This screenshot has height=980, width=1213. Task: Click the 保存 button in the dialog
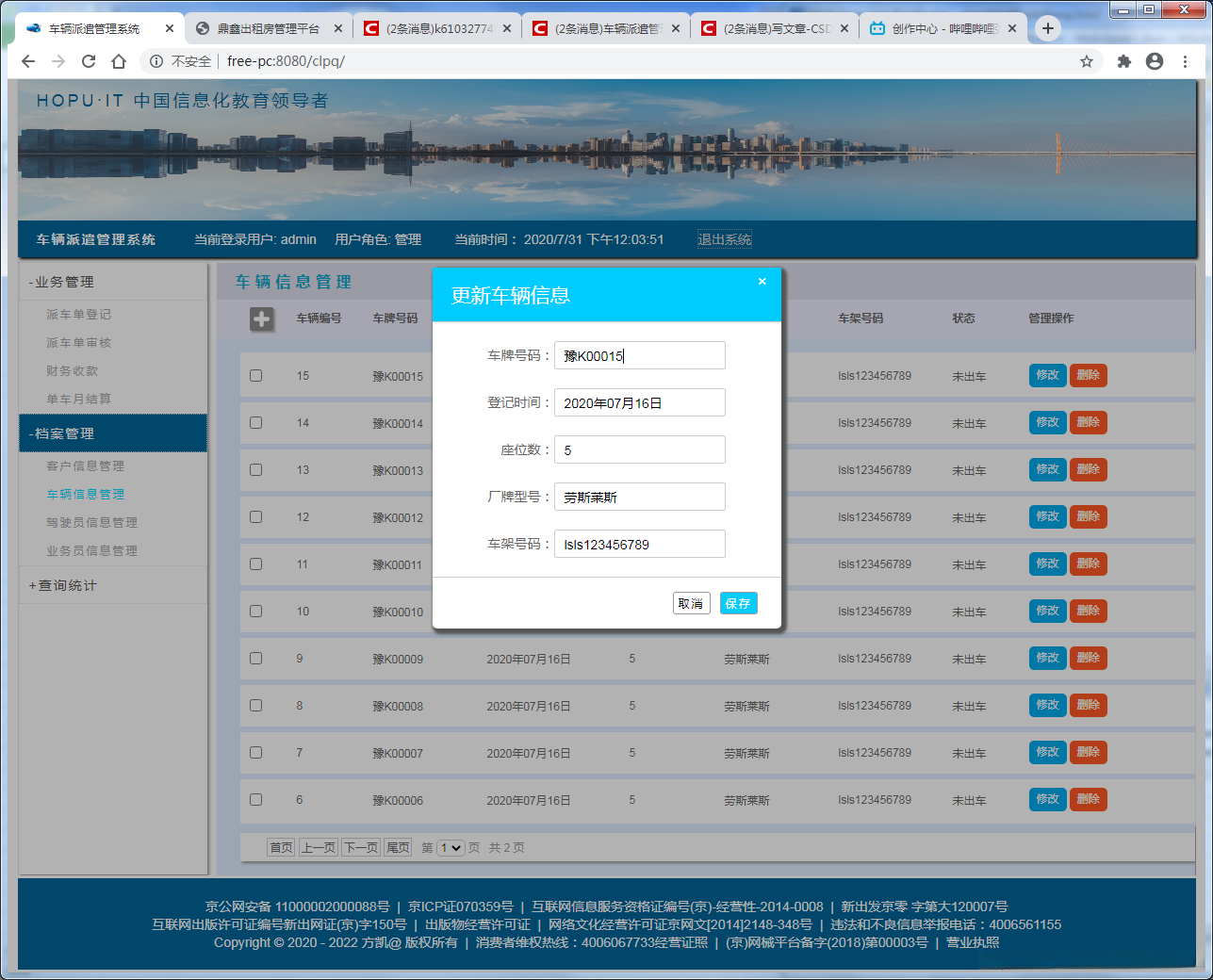tap(738, 603)
